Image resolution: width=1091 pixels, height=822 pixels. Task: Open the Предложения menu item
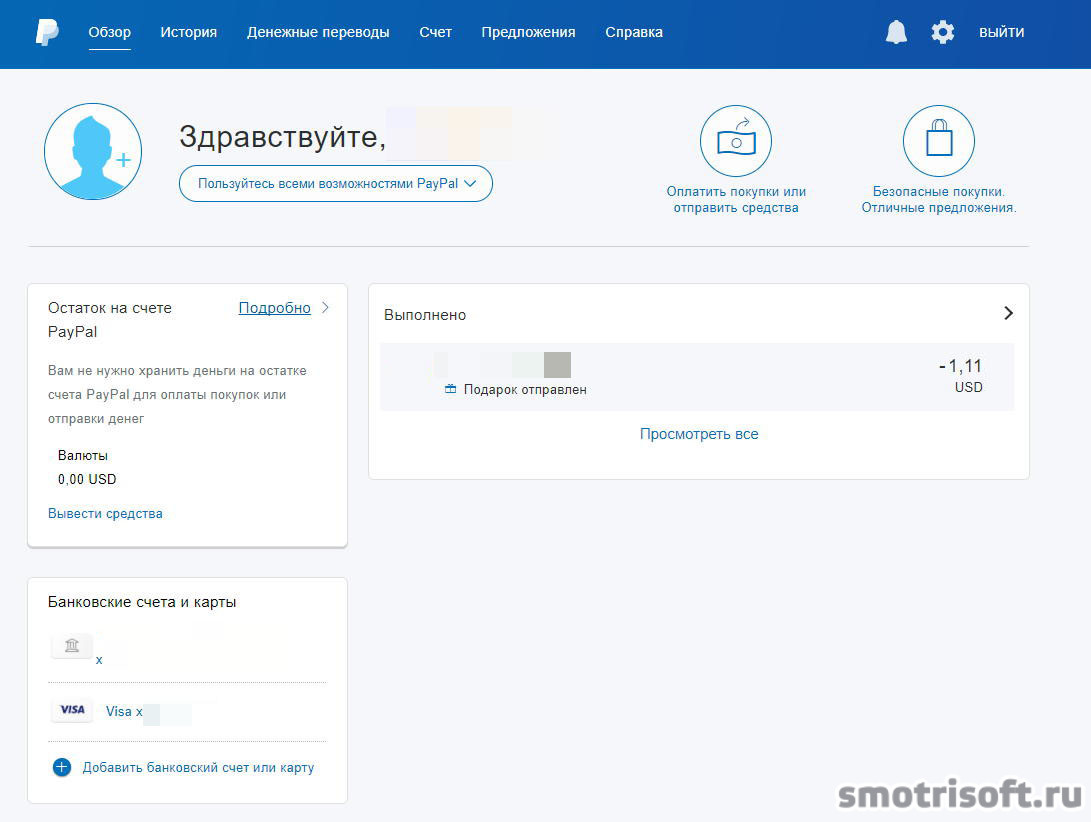coord(528,32)
